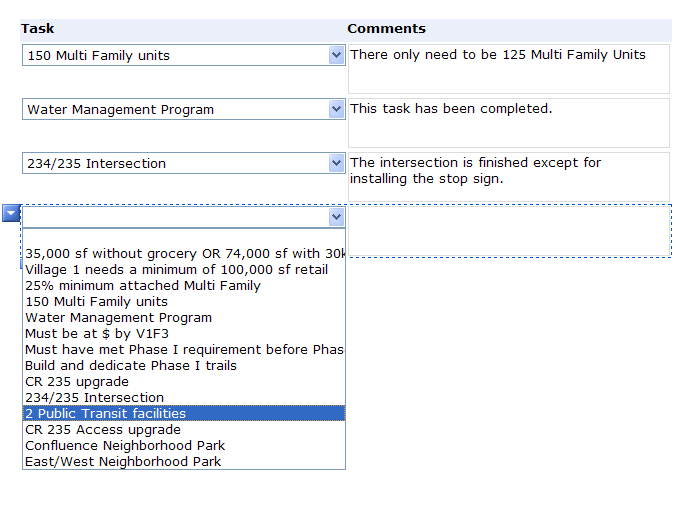Viewport: 698px width, 520px height.
Task: Pick East/West Neighborhood Park from list
Action: 184,462
